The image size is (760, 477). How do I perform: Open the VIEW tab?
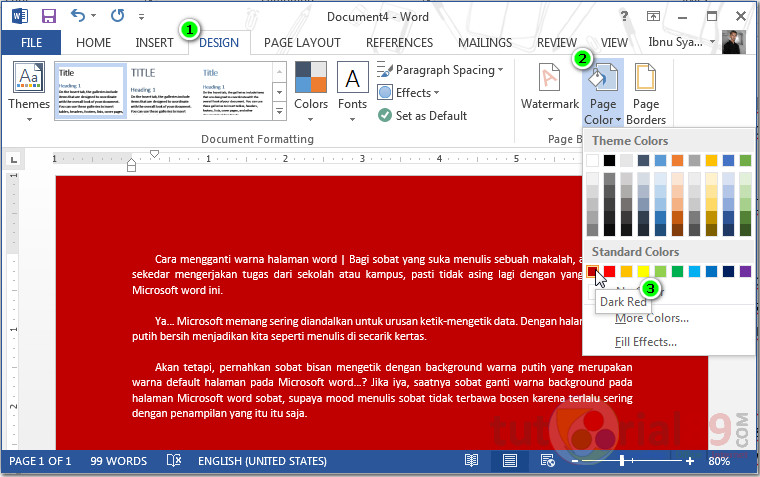coord(614,43)
